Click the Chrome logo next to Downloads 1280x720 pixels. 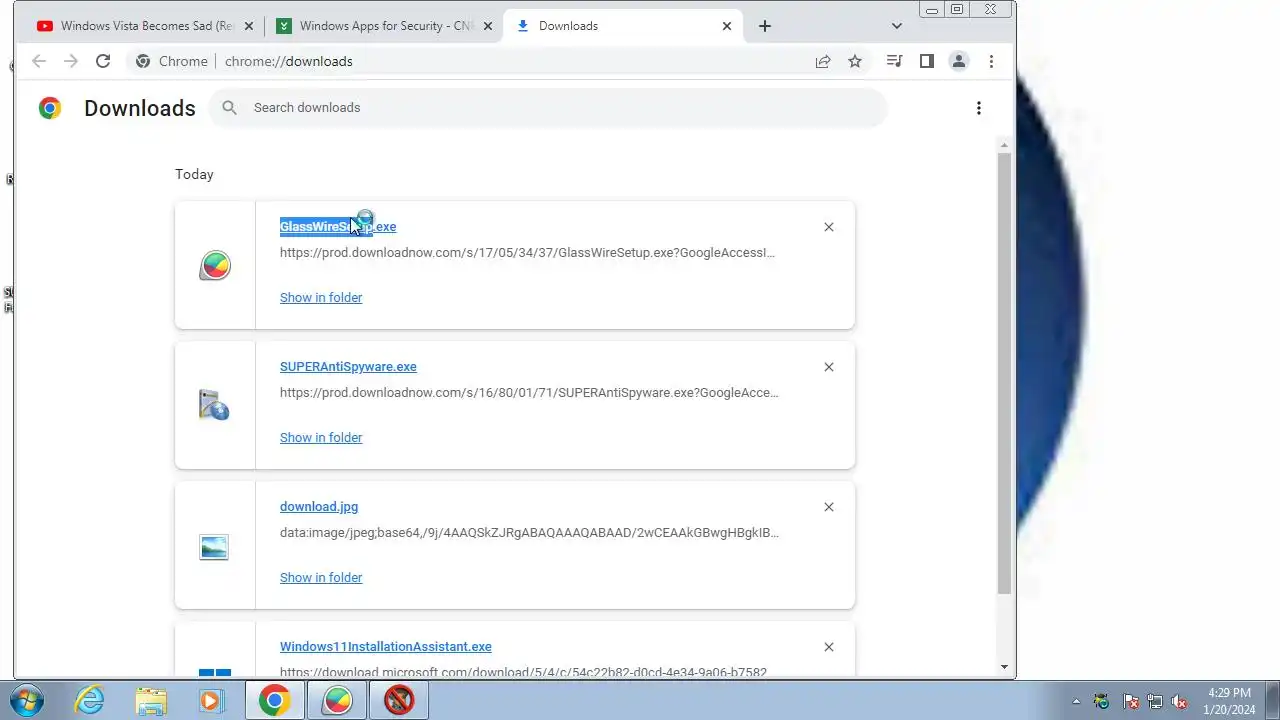(x=50, y=108)
